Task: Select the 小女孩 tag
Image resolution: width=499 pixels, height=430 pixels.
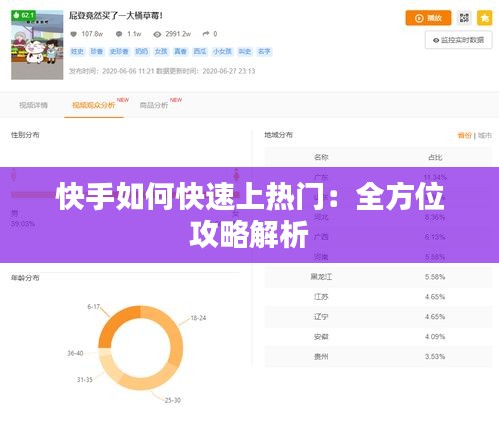Action: 222,51
